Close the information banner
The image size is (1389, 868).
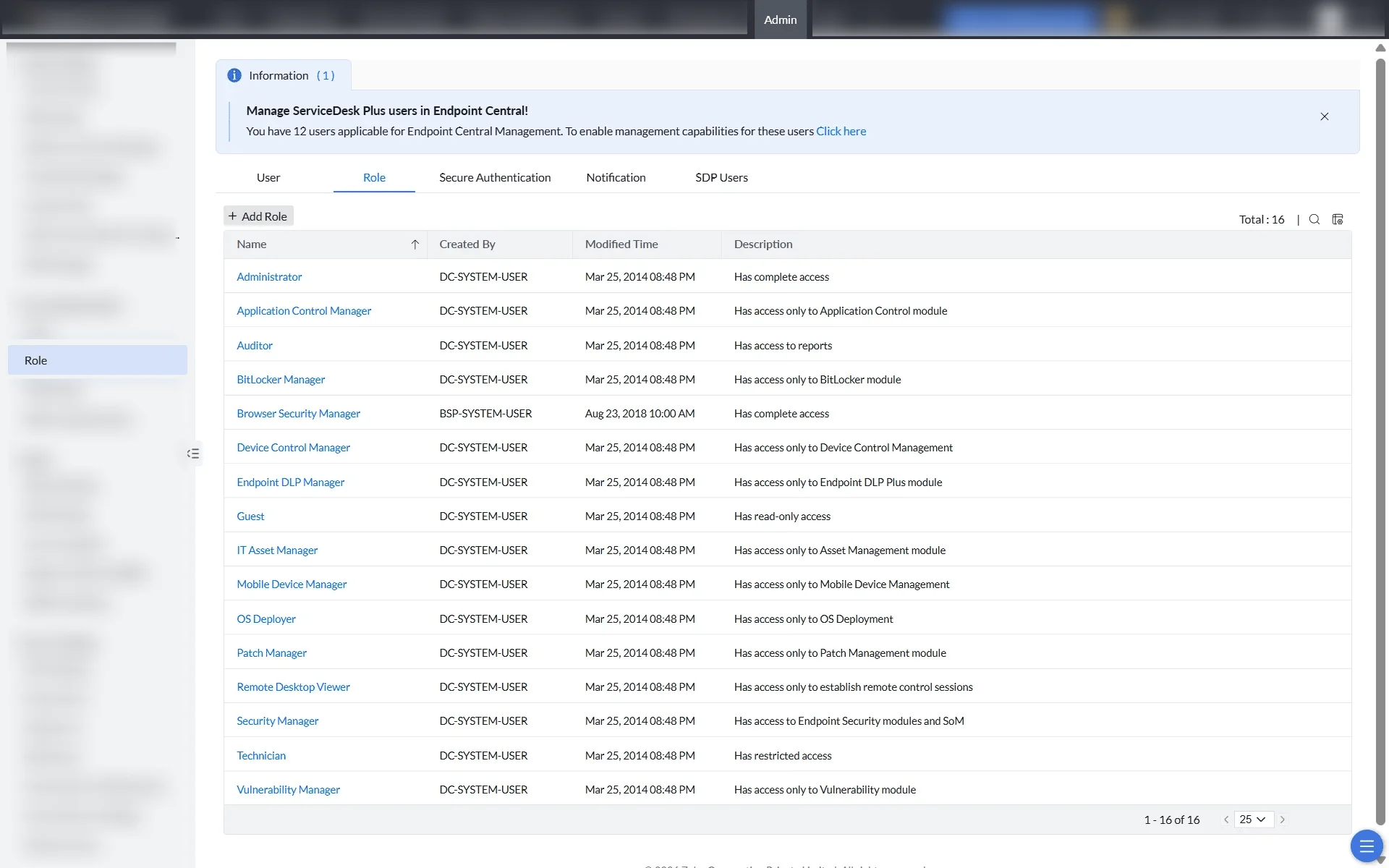click(1325, 116)
